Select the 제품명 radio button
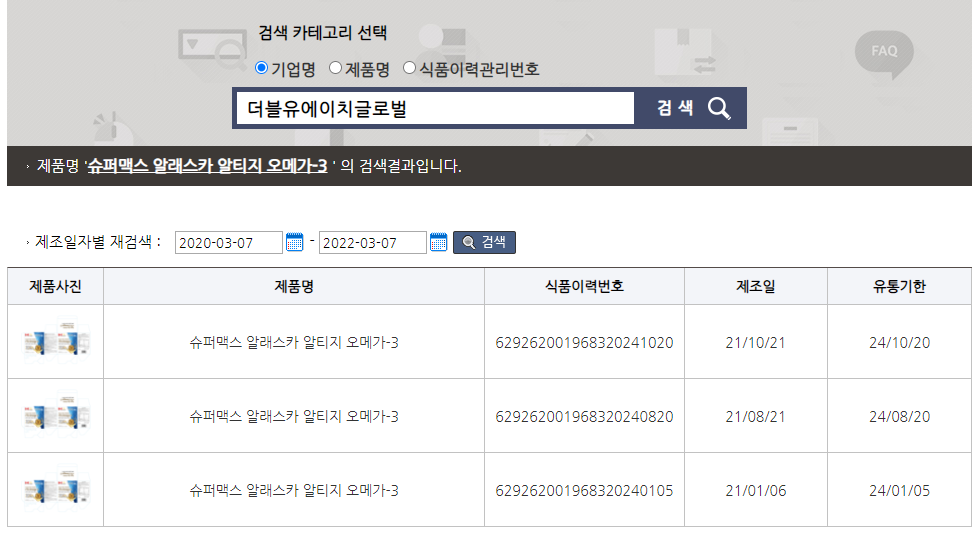The height and width of the screenshot is (543, 973). point(335,68)
